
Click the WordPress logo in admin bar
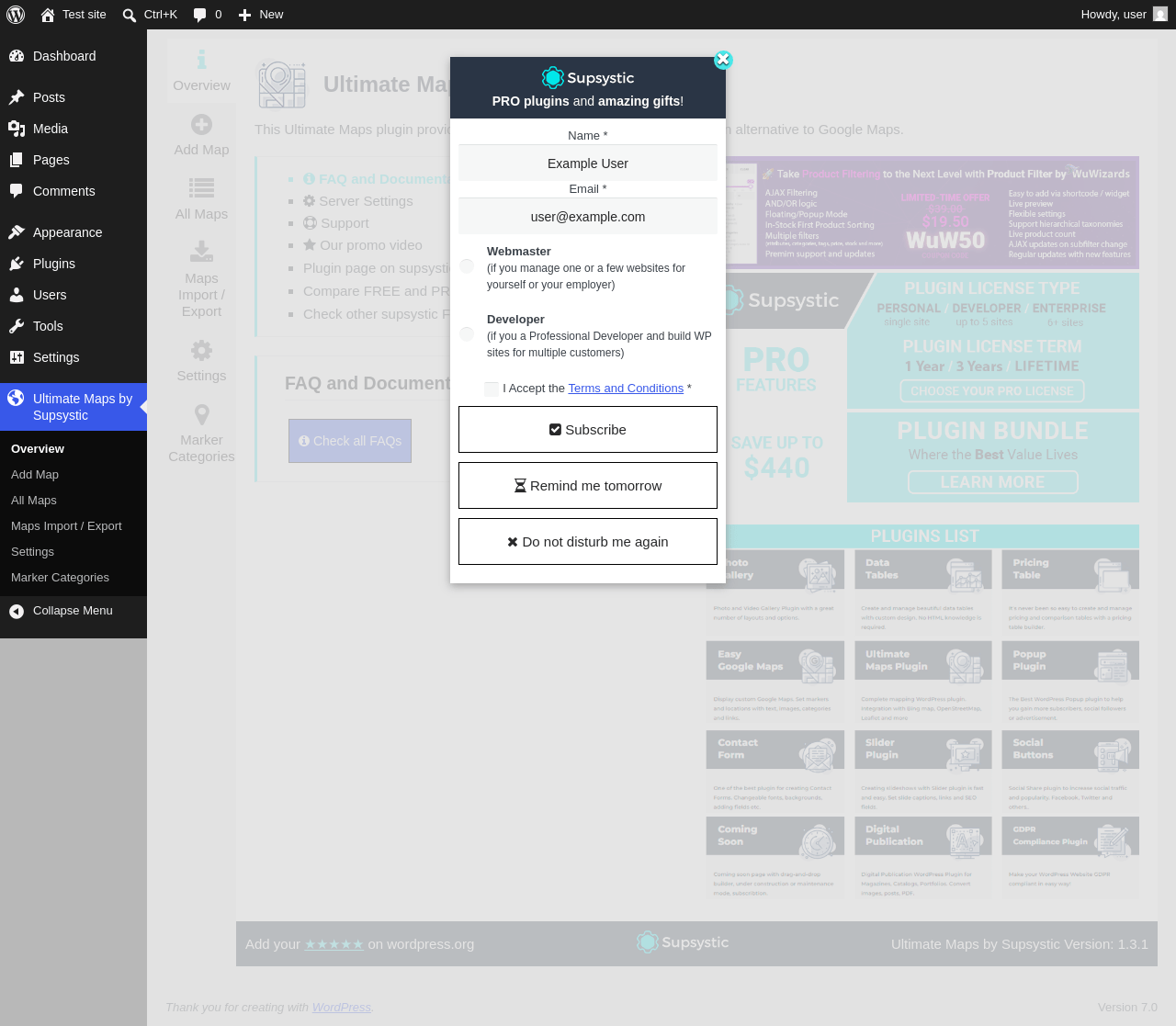[x=16, y=15]
